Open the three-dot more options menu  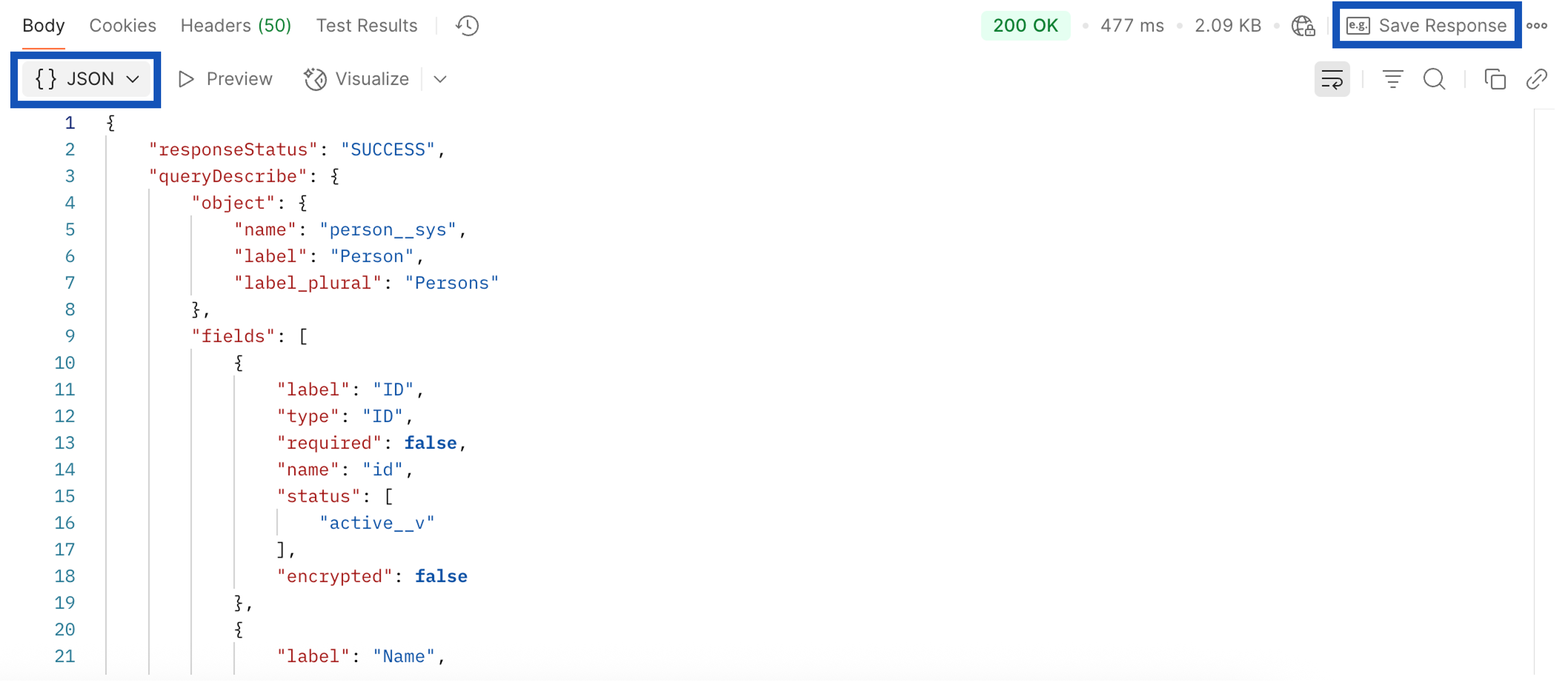pyautogui.click(x=1536, y=26)
